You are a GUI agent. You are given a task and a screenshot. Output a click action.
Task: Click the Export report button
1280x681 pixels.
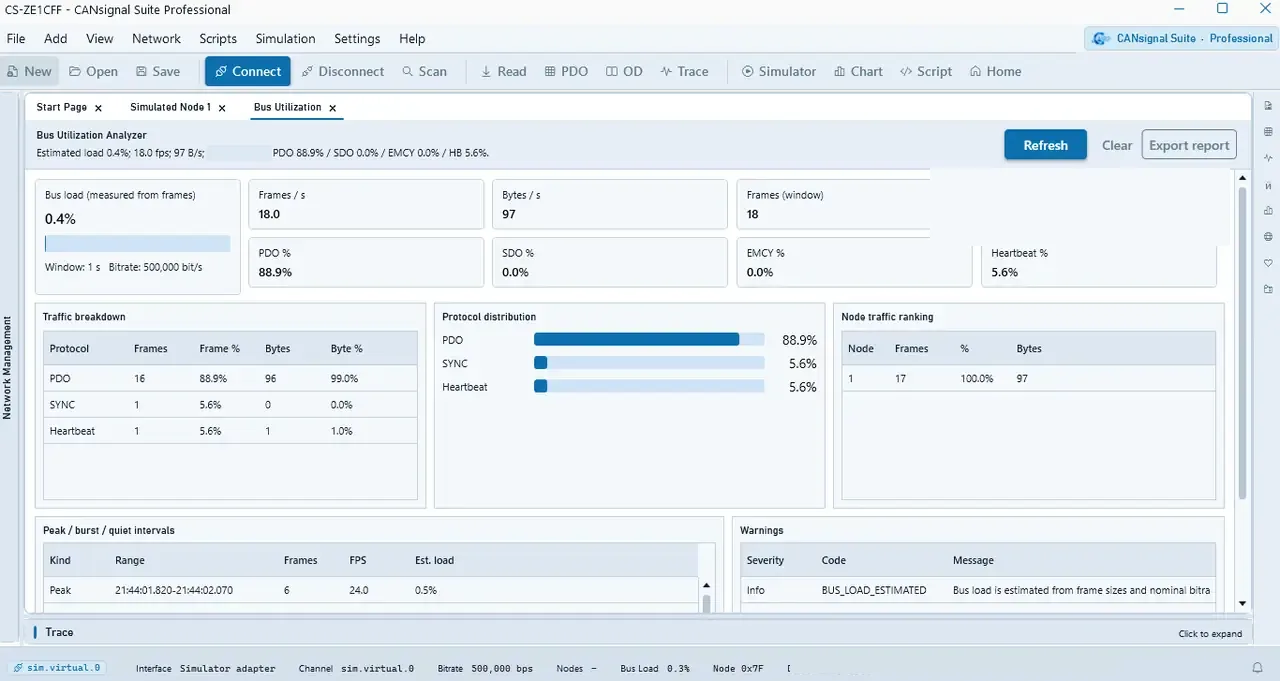(x=1189, y=145)
